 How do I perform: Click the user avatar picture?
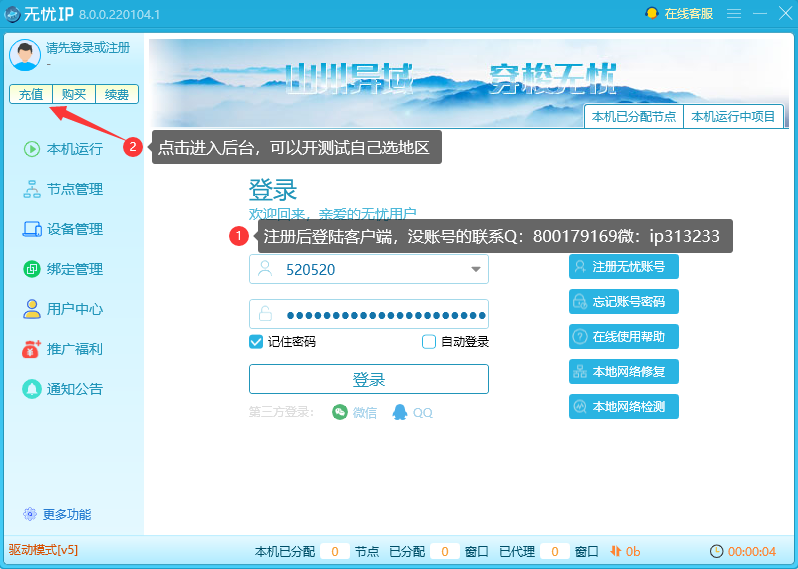pyautogui.click(x=25, y=54)
